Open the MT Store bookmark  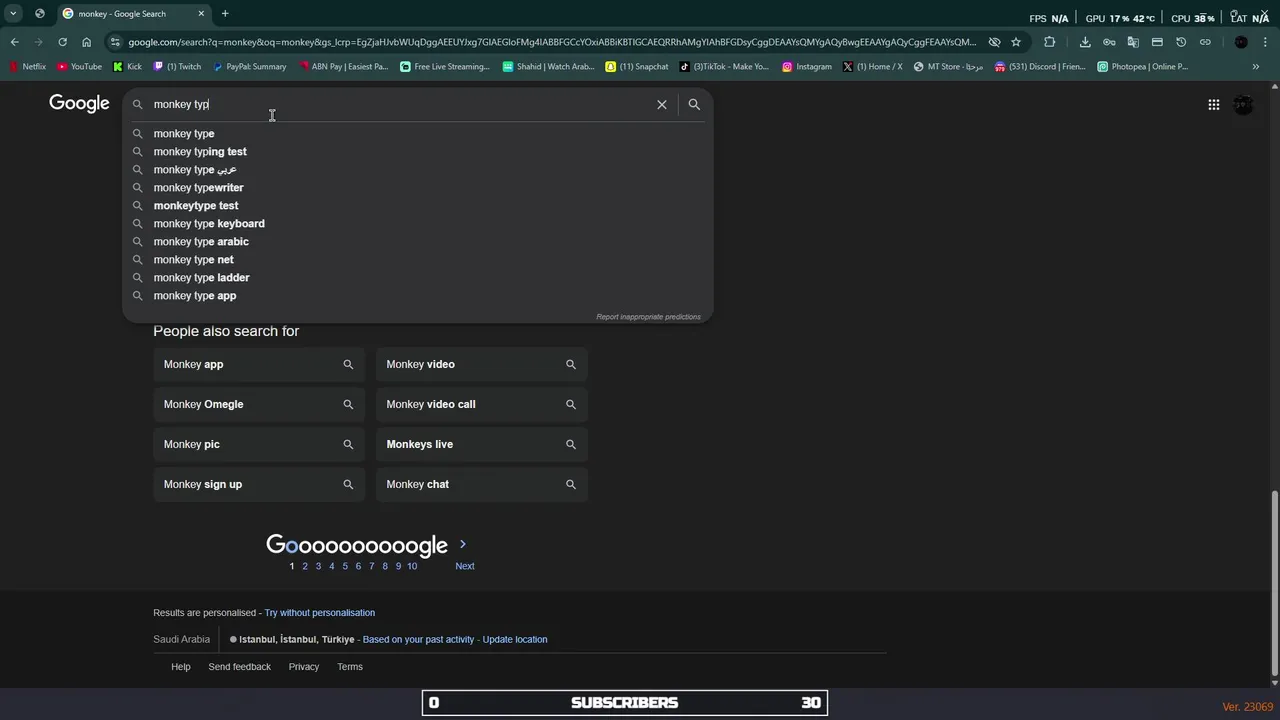[x=949, y=67]
